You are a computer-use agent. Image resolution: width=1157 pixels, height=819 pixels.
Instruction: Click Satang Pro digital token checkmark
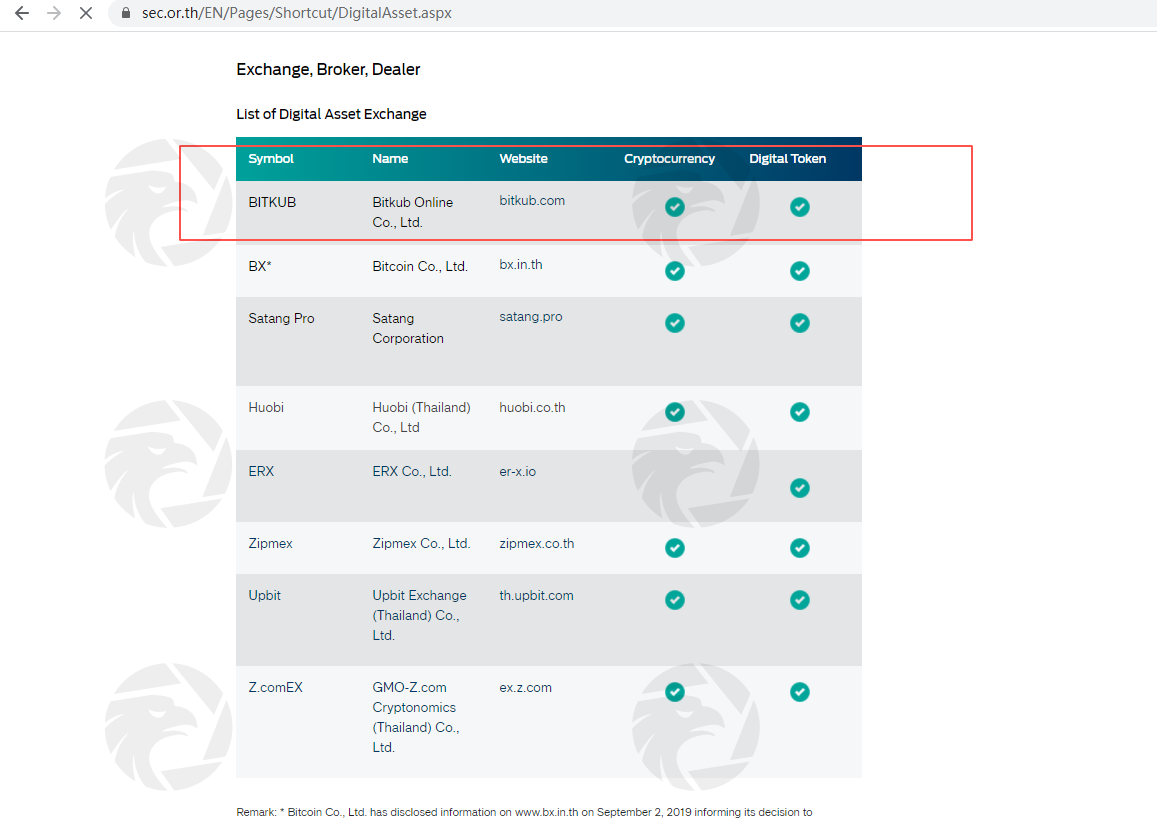pos(800,323)
